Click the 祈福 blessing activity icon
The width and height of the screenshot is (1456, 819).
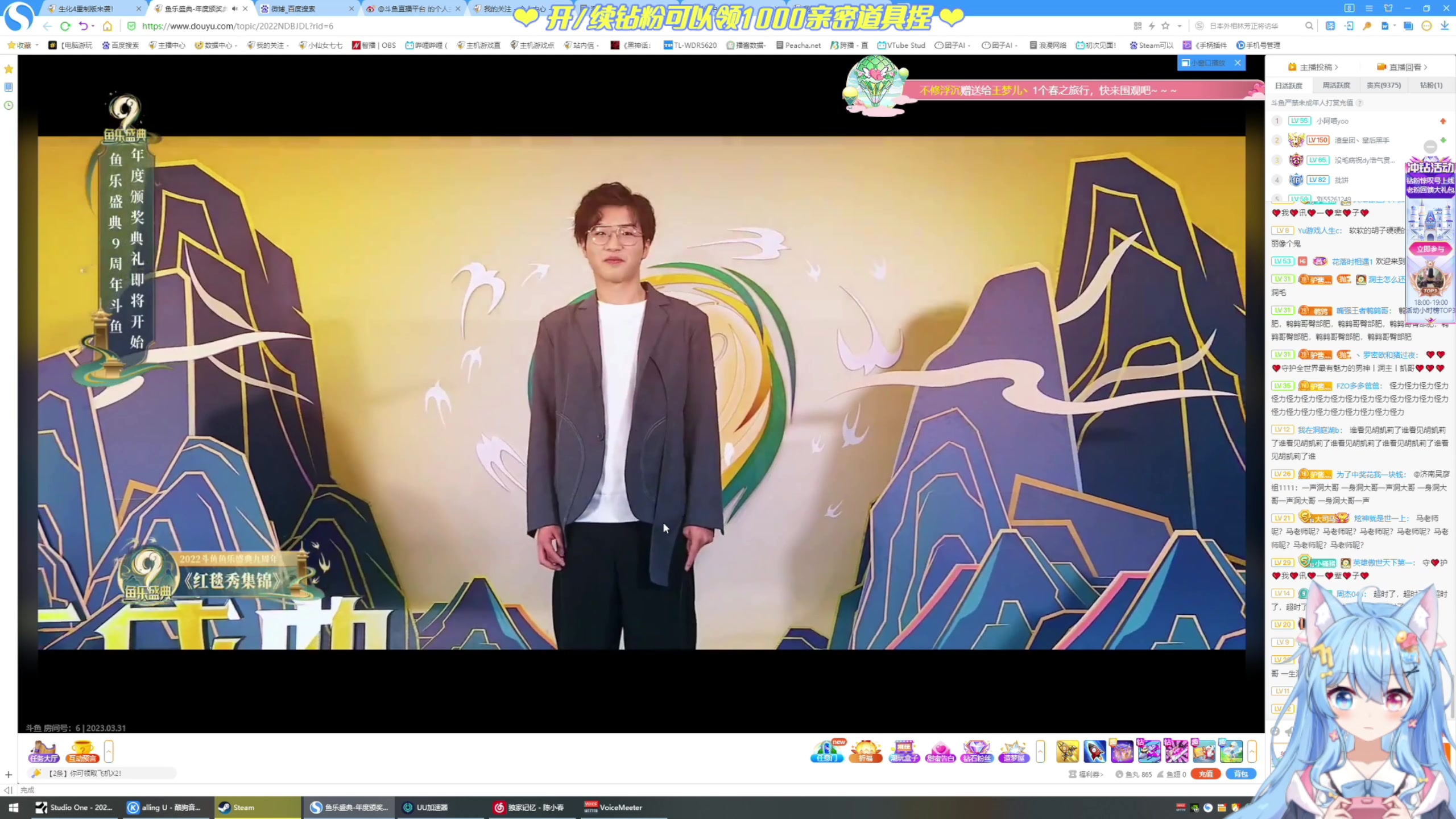tap(865, 751)
